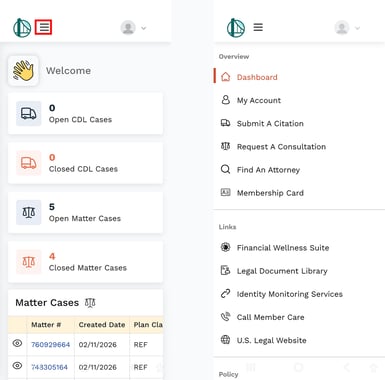The image size is (385, 380).
Task: Click the Find An Attorney magnifier icon
Action: (226, 169)
